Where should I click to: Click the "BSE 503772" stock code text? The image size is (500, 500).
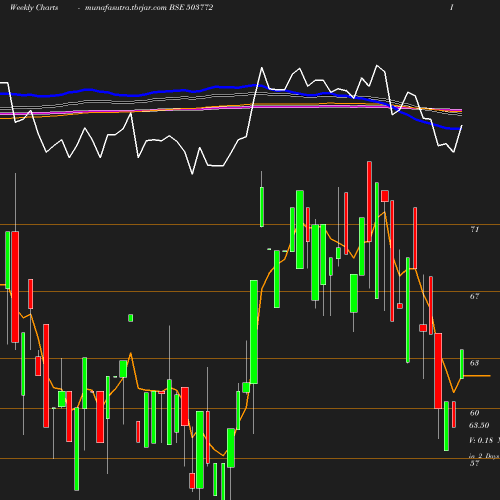[191, 7]
